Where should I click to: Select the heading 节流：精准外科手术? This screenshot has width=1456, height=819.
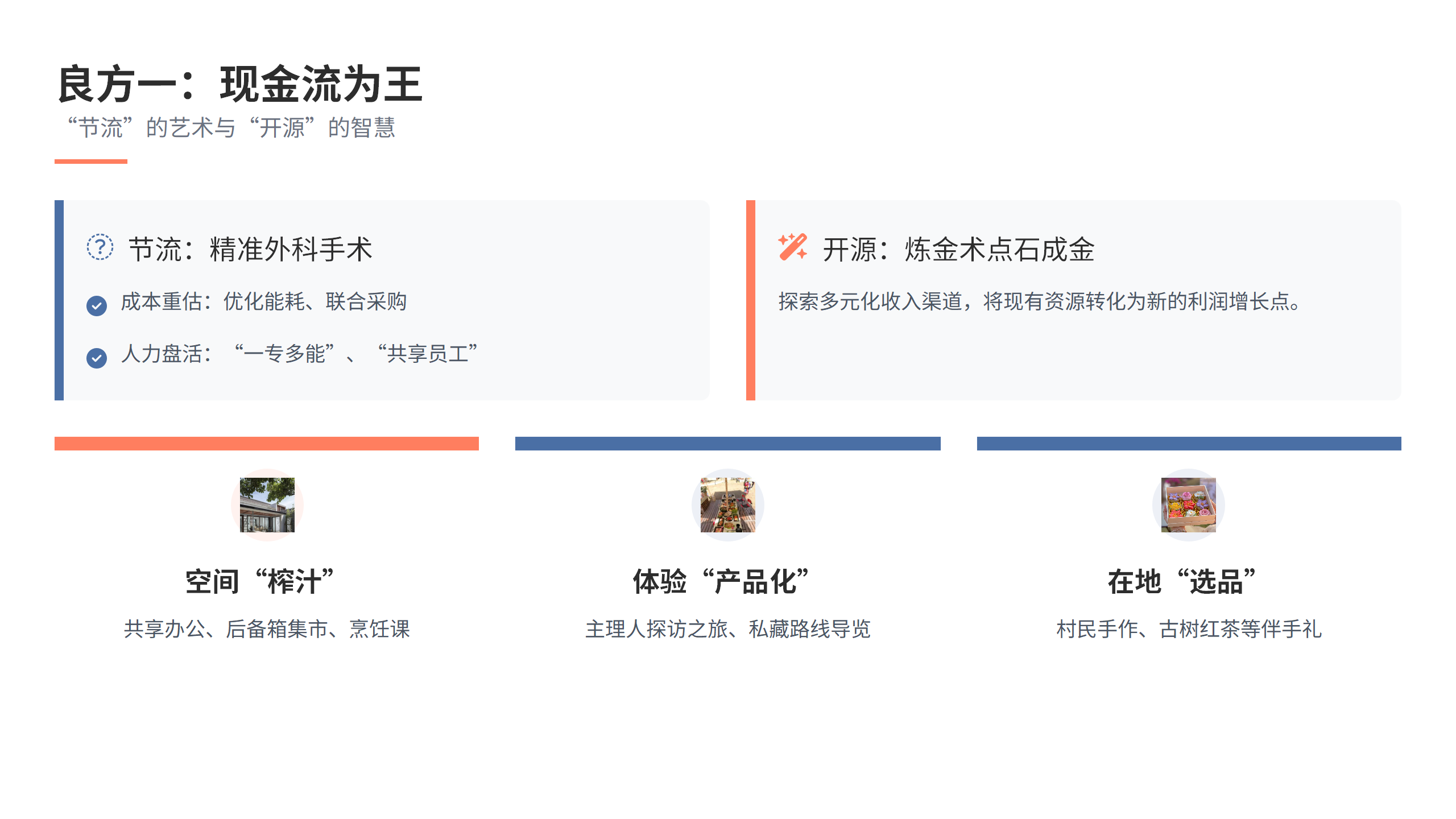click(x=250, y=249)
